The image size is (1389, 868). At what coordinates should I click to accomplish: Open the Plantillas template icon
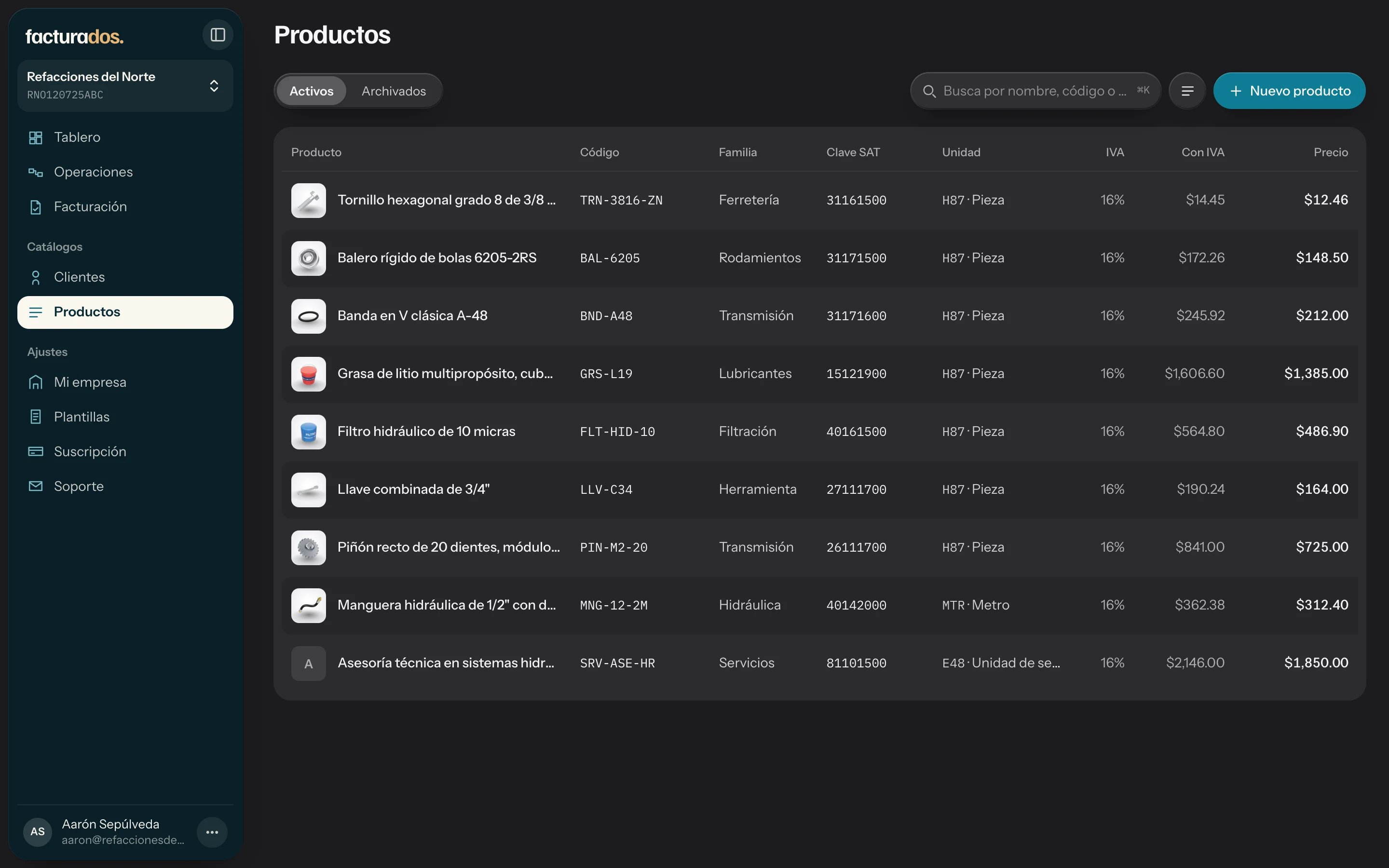(36, 417)
